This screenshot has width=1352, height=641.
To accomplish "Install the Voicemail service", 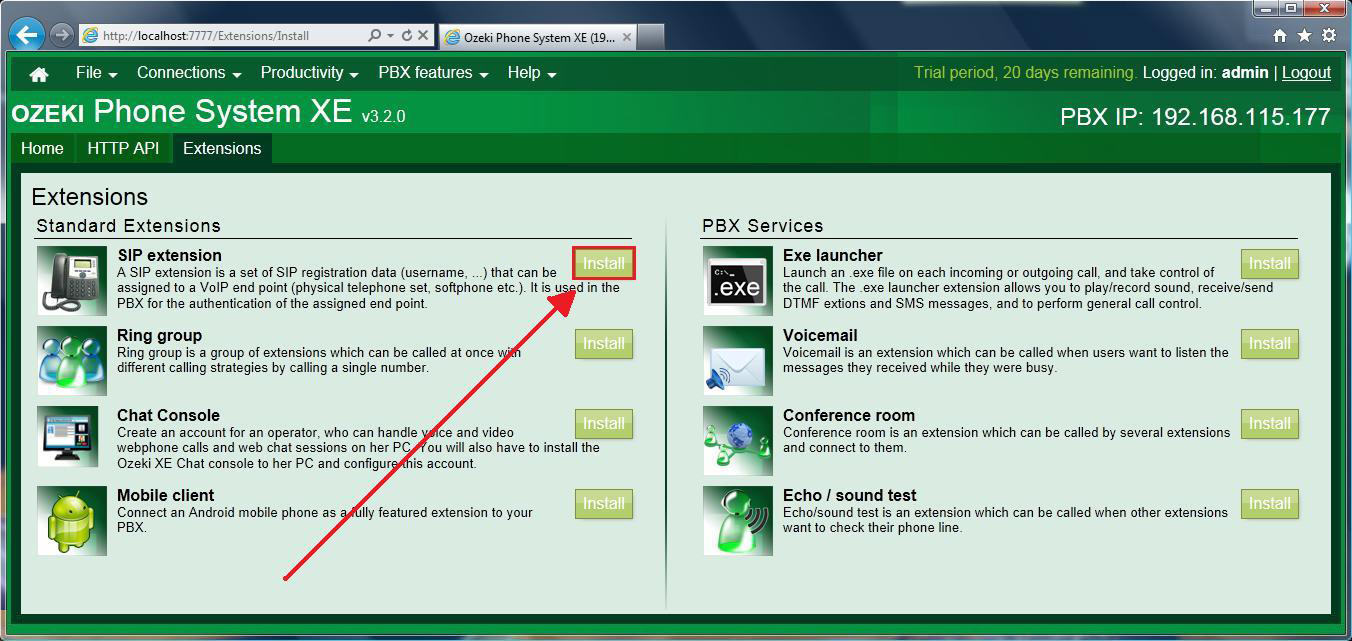I will [x=1270, y=344].
